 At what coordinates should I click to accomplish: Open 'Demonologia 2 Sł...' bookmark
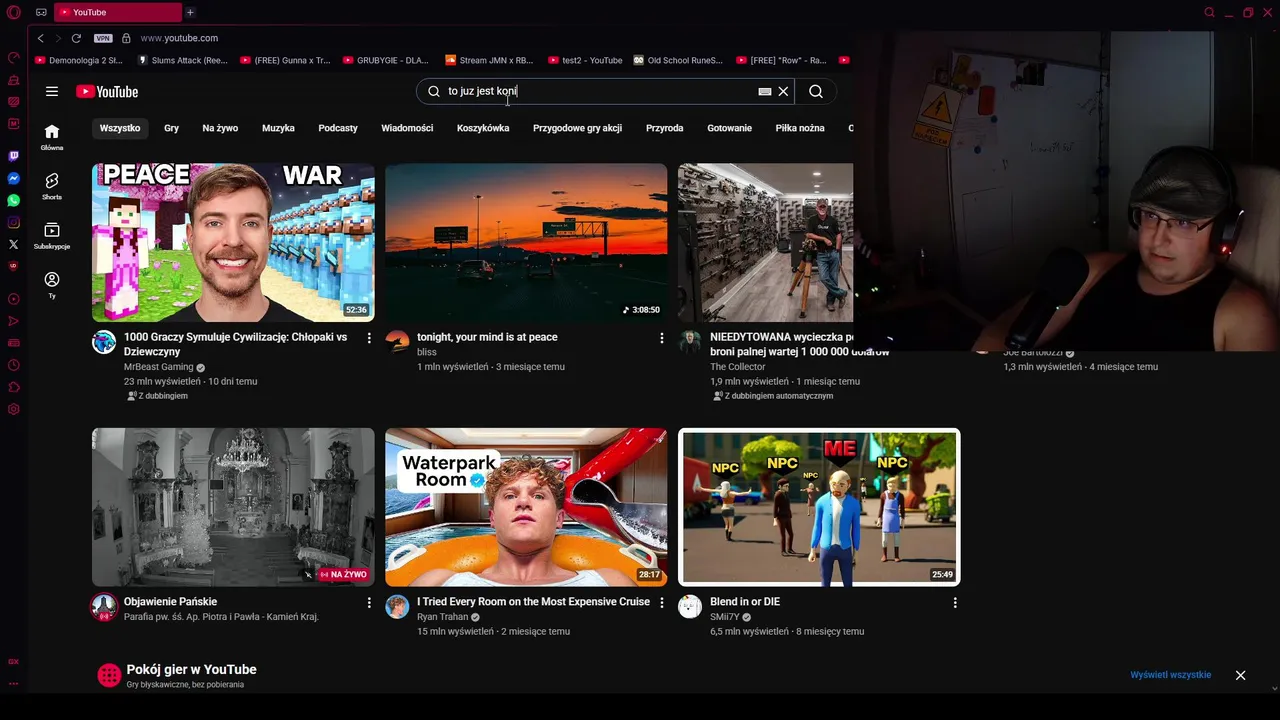coord(78,60)
